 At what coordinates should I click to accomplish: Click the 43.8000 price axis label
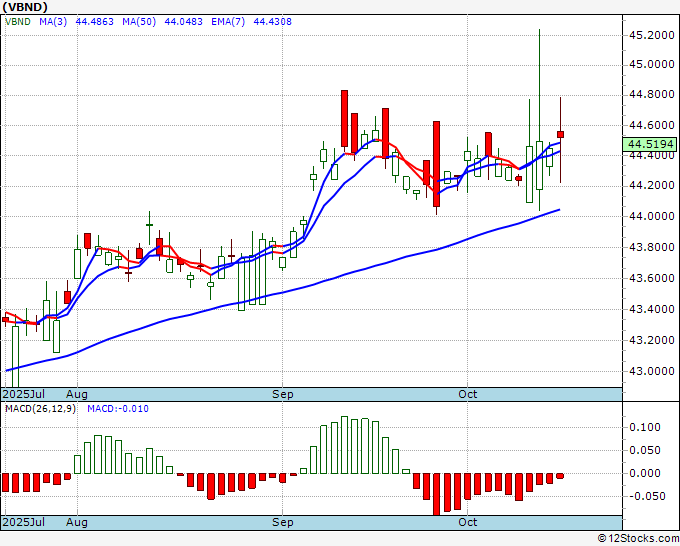coord(652,247)
